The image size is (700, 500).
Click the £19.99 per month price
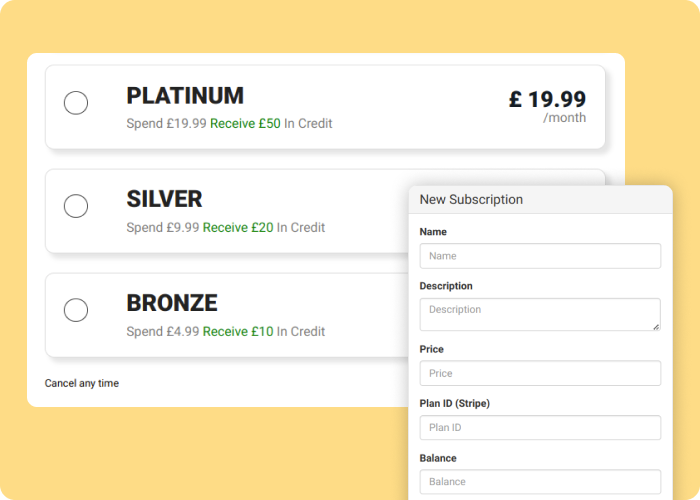click(x=547, y=100)
